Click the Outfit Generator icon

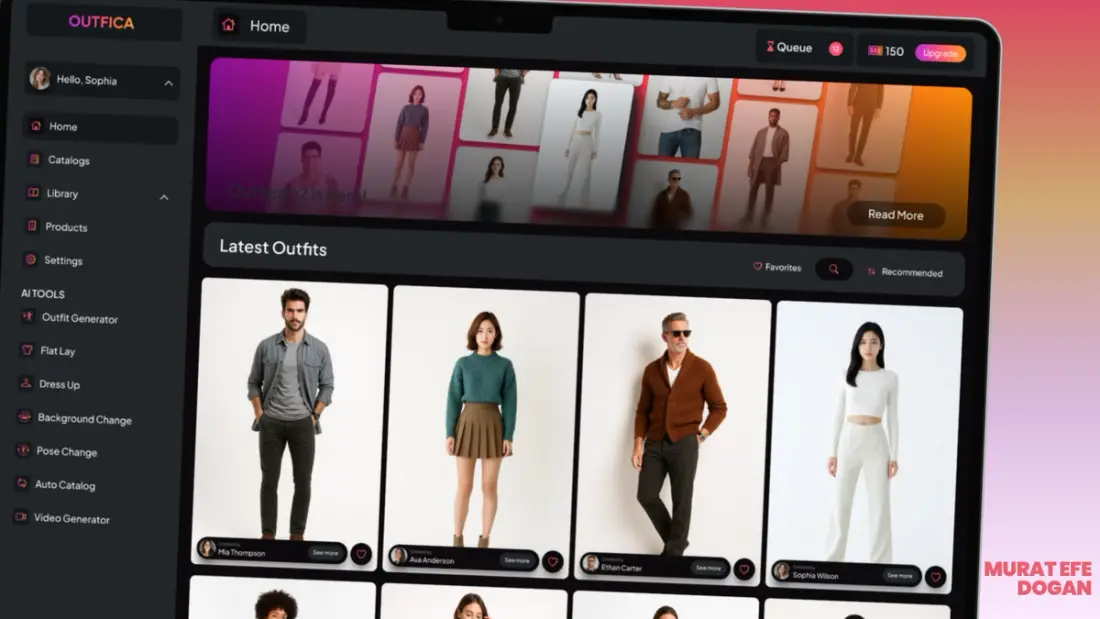pyautogui.click(x=28, y=317)
